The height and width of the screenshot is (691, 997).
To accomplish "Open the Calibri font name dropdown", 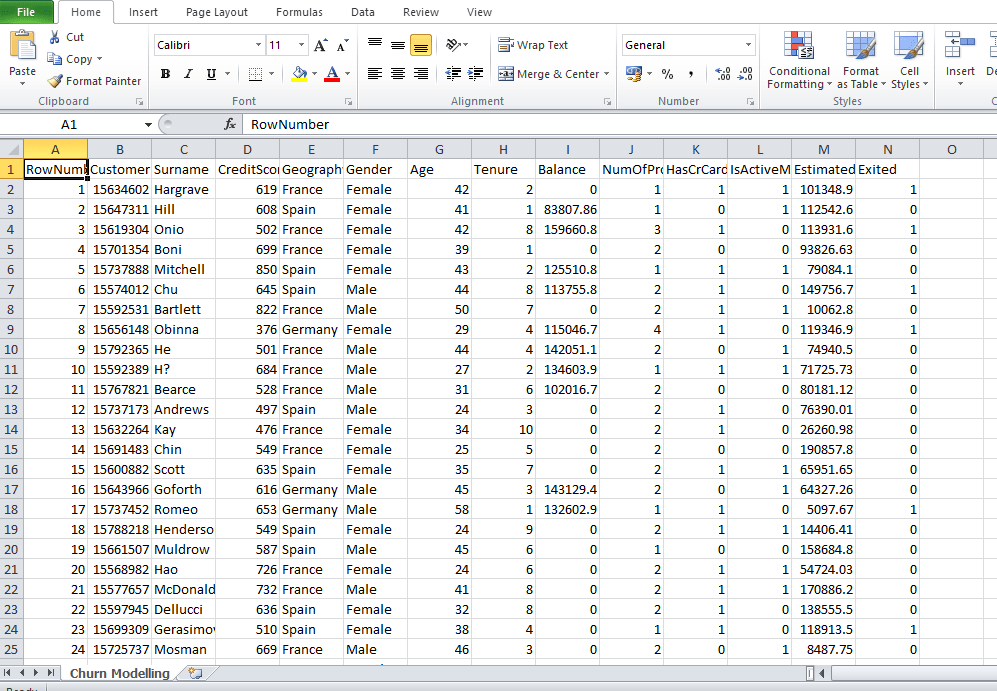I will click(x=258, y=45).
